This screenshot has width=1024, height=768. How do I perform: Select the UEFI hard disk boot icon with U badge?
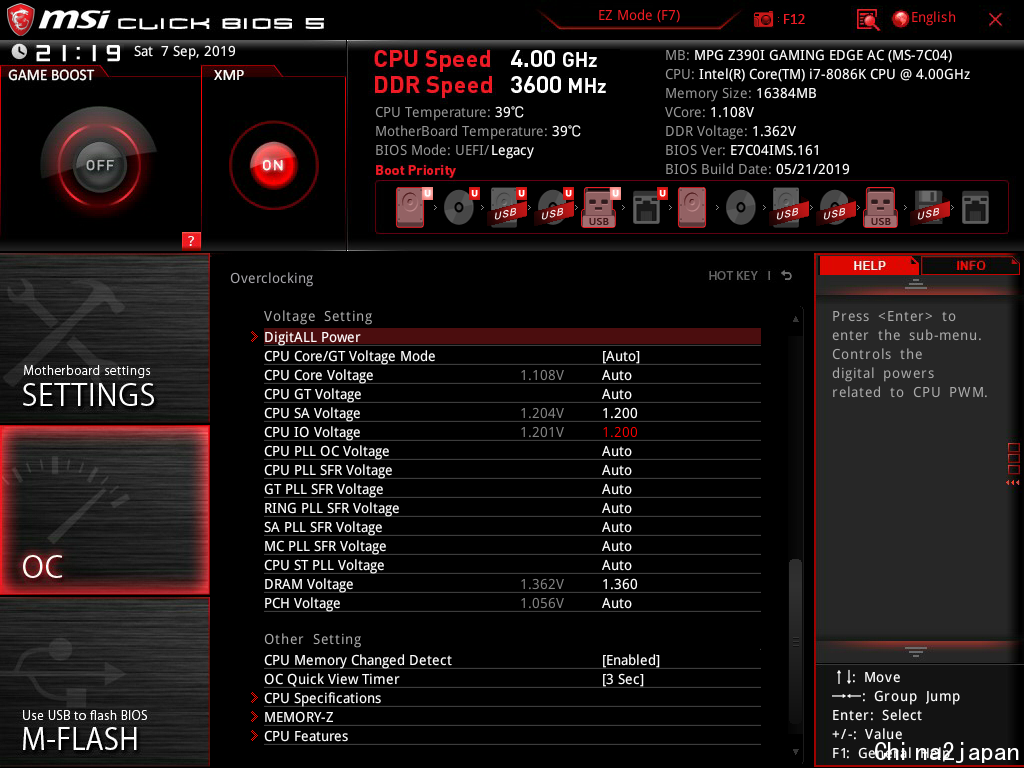(x=413, y=207)
